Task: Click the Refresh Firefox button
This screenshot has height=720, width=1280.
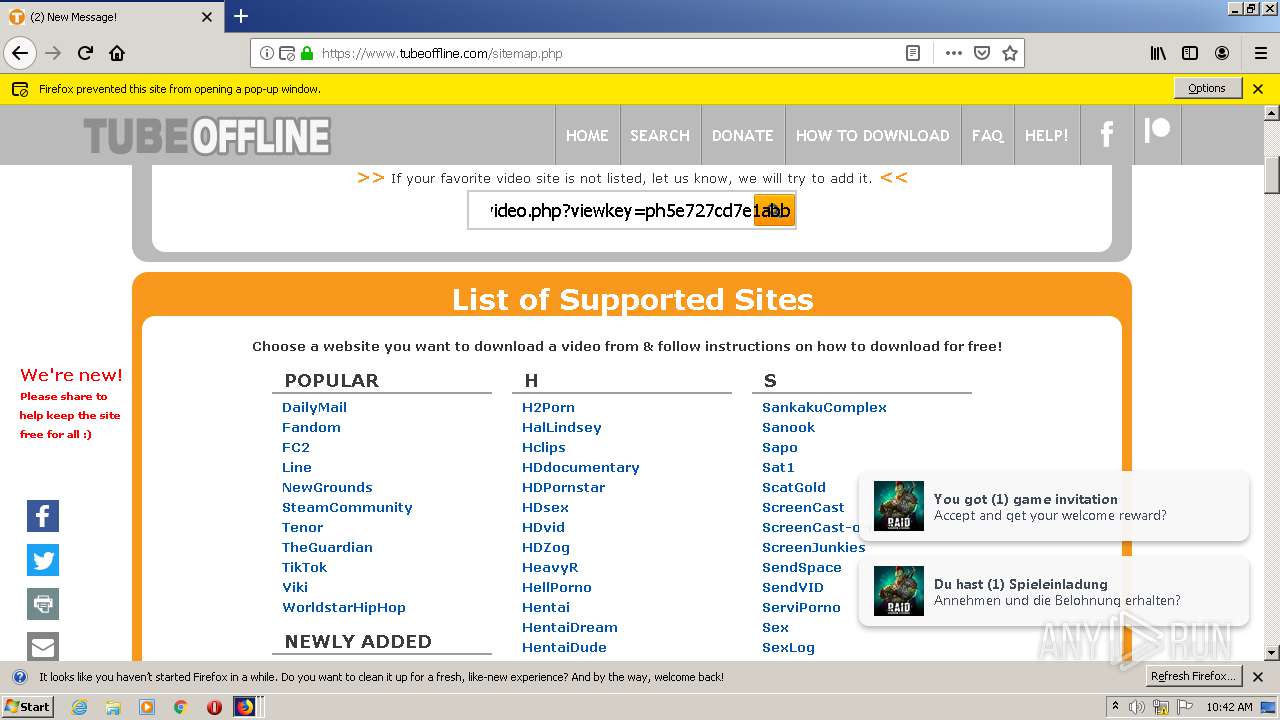Action: tap(1194, 677)
